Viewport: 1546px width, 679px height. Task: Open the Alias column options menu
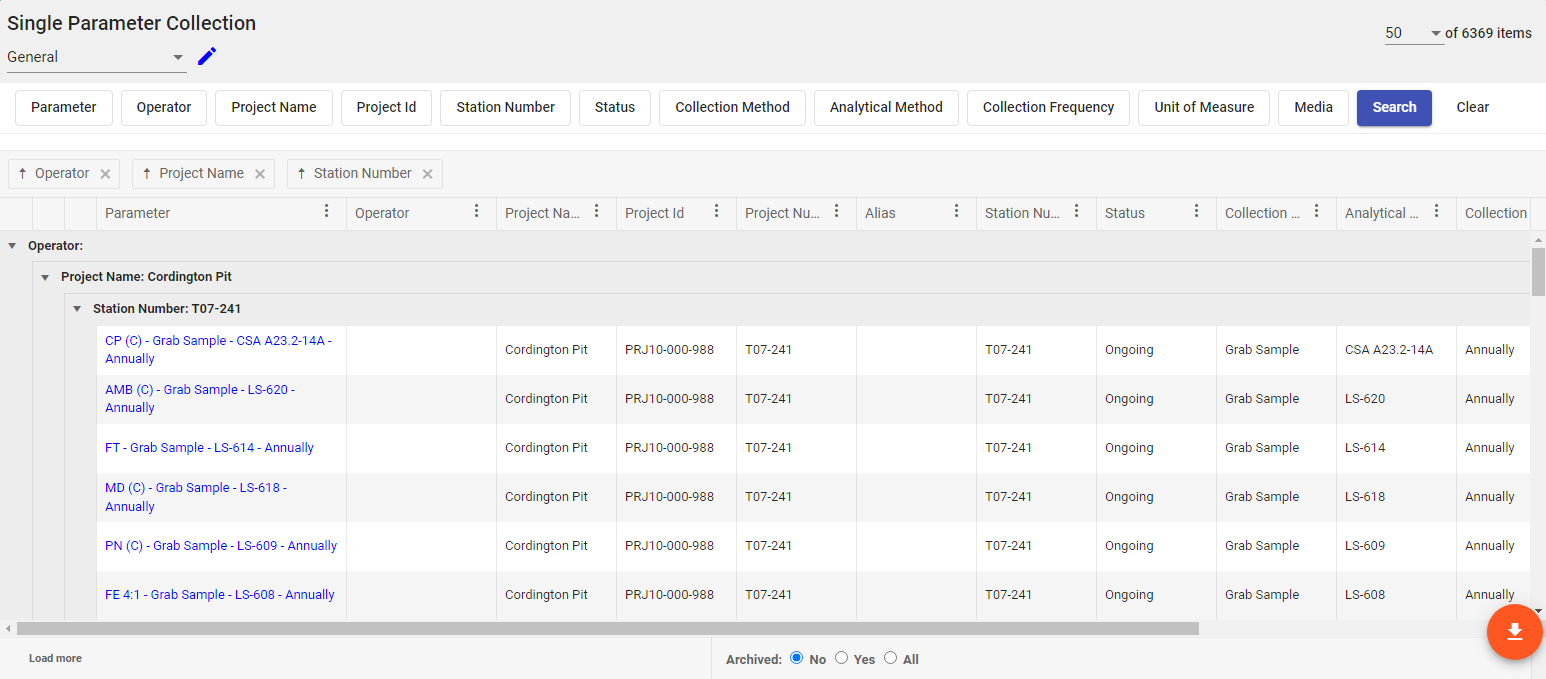956,212
